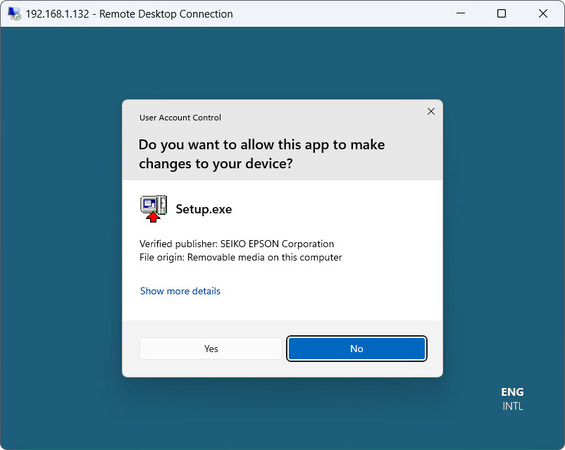Minimize the Remote Desktop Connection window
Viewport: 565px width, 450px height.
coord(461,14)
